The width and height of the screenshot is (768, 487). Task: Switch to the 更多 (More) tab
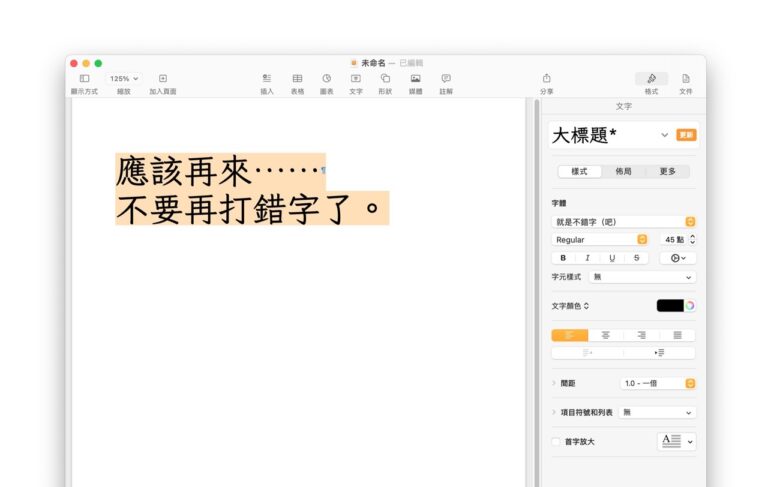pyautogui.click(x=667, y=171)
